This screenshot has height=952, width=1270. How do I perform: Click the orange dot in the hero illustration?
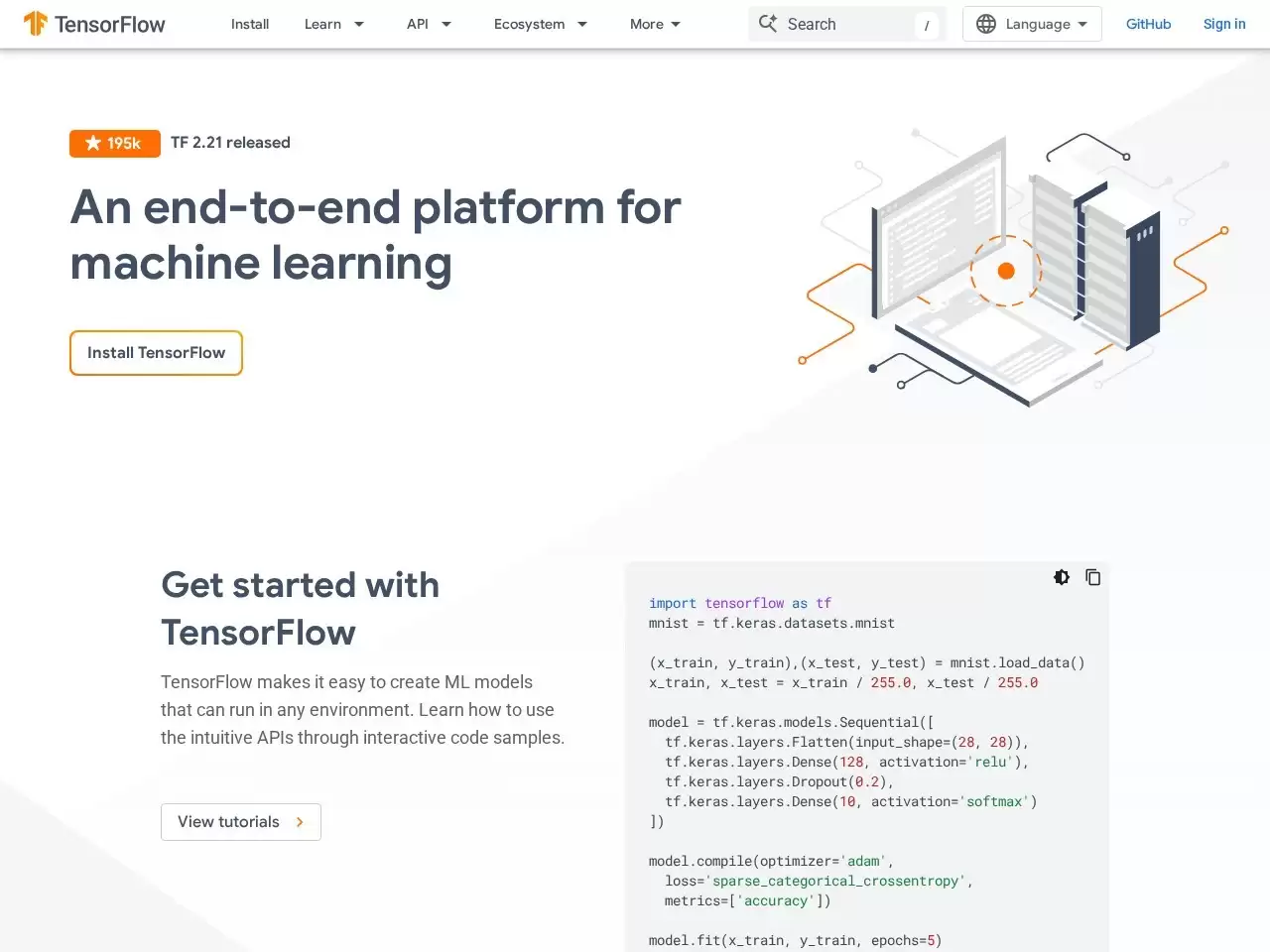pos(1006,270)
